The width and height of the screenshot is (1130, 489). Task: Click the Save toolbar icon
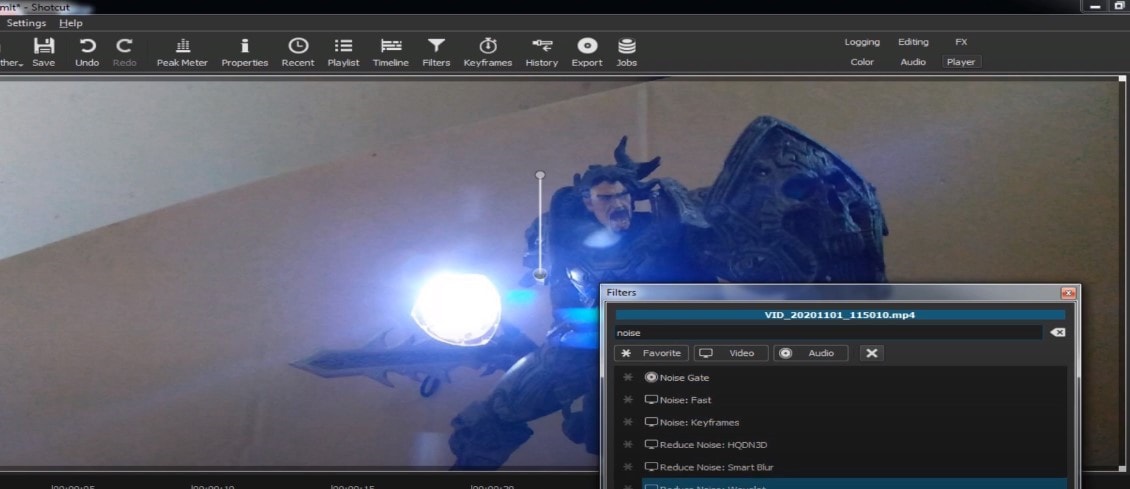(x=43, y=53)
